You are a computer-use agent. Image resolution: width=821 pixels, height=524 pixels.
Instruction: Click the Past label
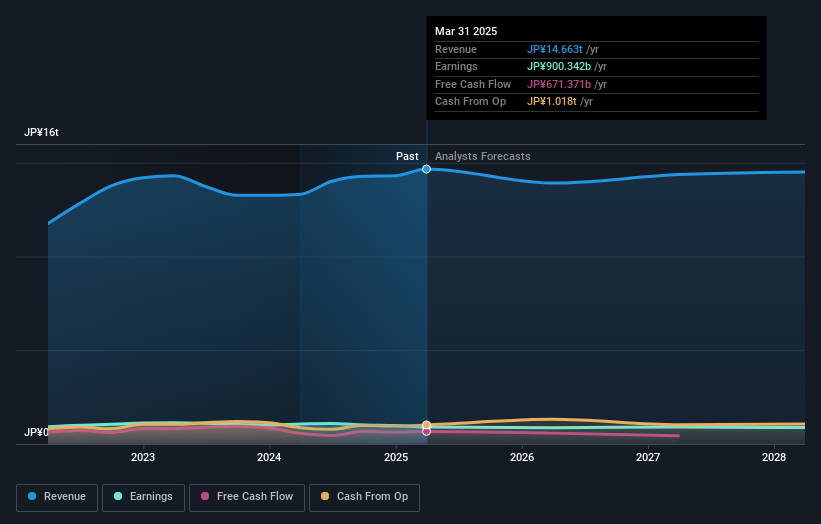(x=407, y=157)
